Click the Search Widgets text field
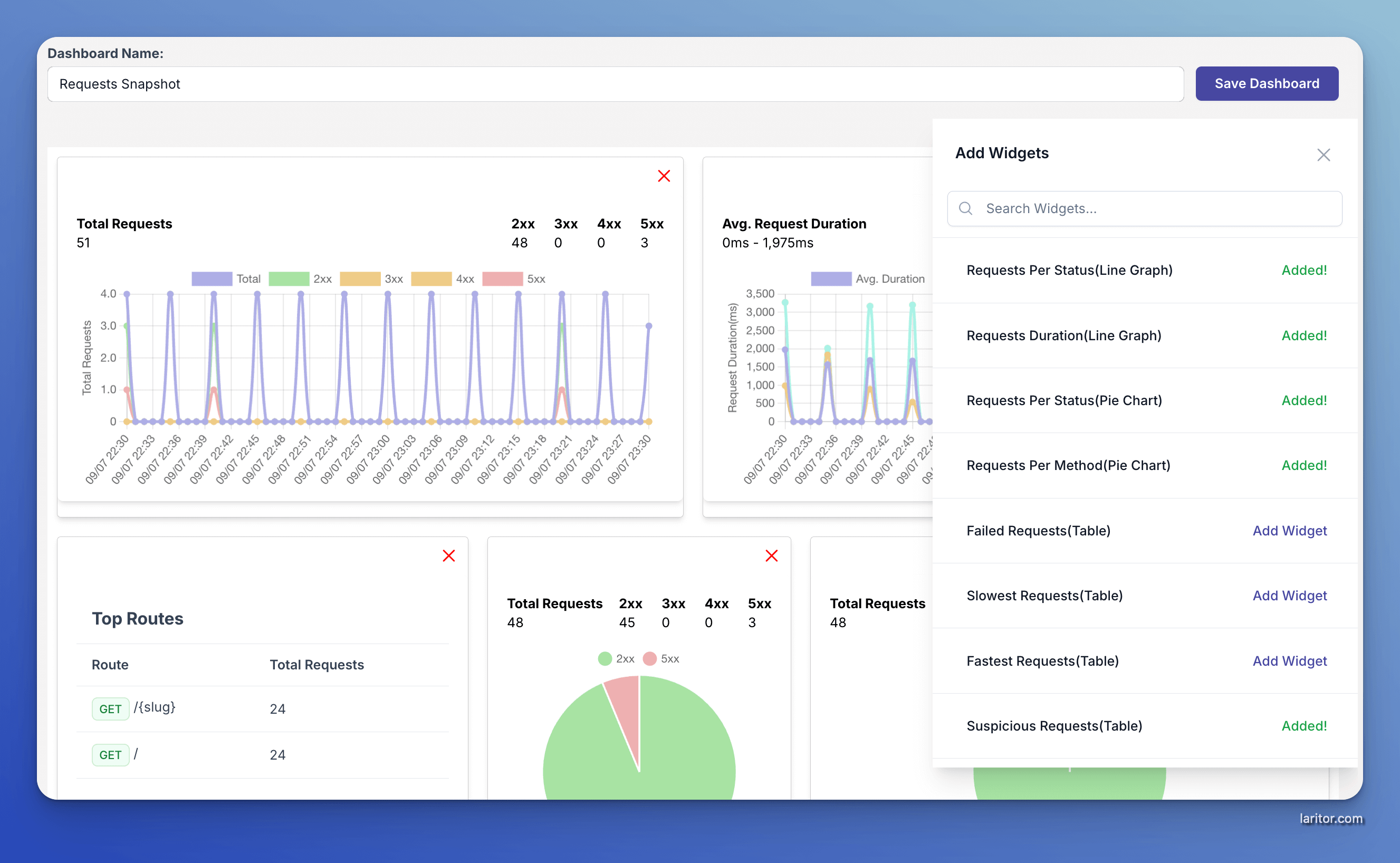This screenshot has height=863, width=1400. (1143, 208)
